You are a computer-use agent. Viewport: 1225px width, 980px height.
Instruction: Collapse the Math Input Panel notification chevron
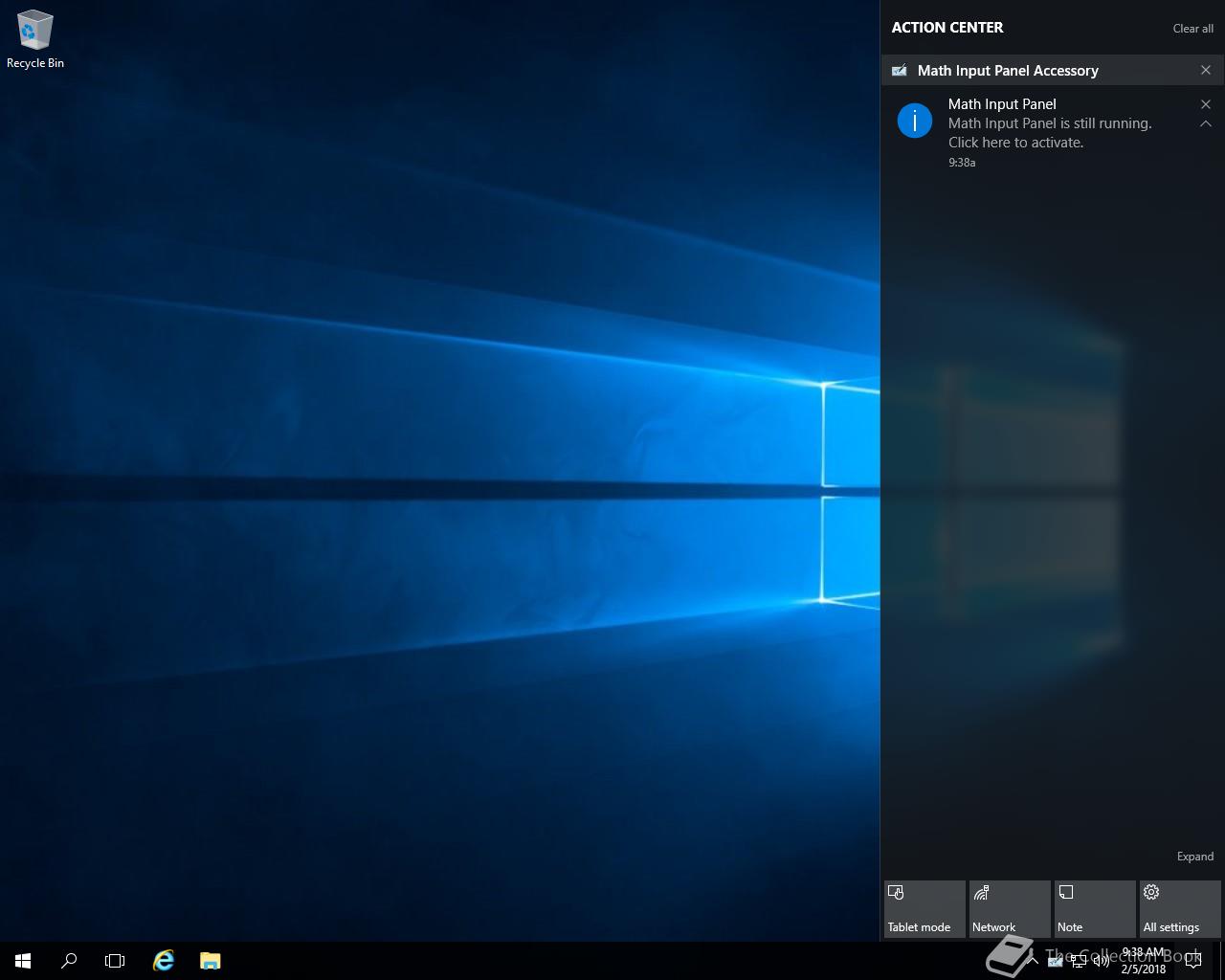(x=1206, y=123)
